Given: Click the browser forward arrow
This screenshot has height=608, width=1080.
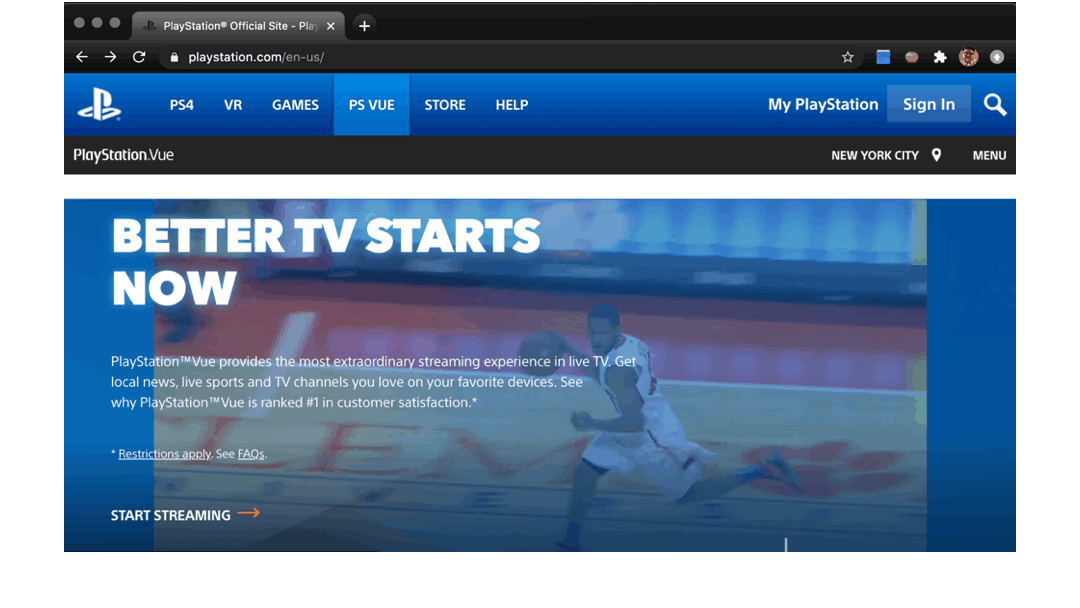Looking at the screenshot, I should tap(110, 57).
